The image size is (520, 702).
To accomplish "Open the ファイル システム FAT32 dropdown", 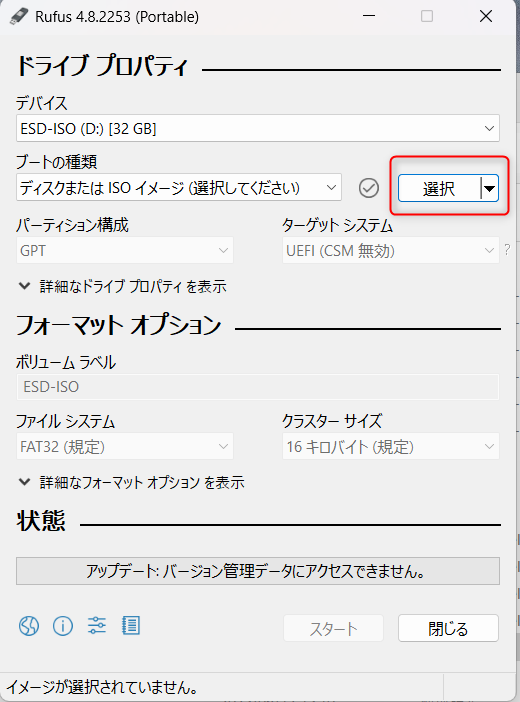I will coord(125,446).
